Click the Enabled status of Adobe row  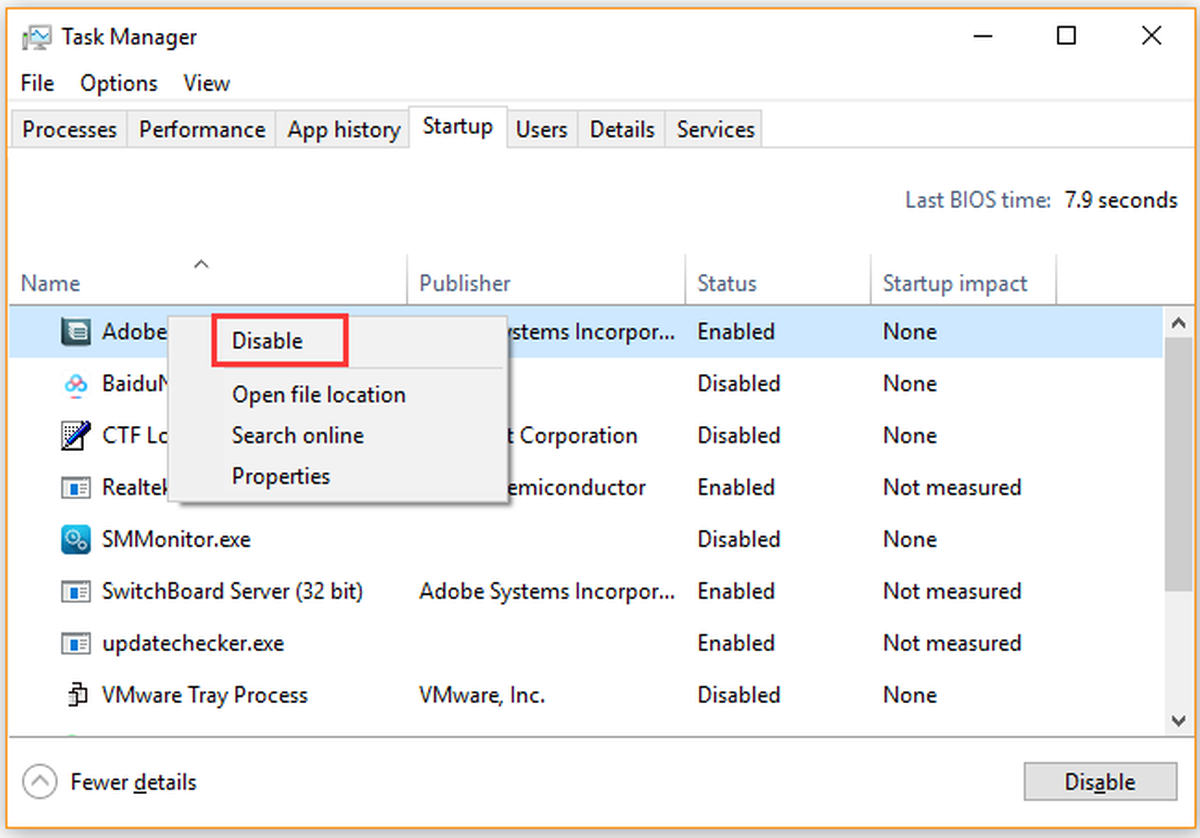click(x=736, y=332)
